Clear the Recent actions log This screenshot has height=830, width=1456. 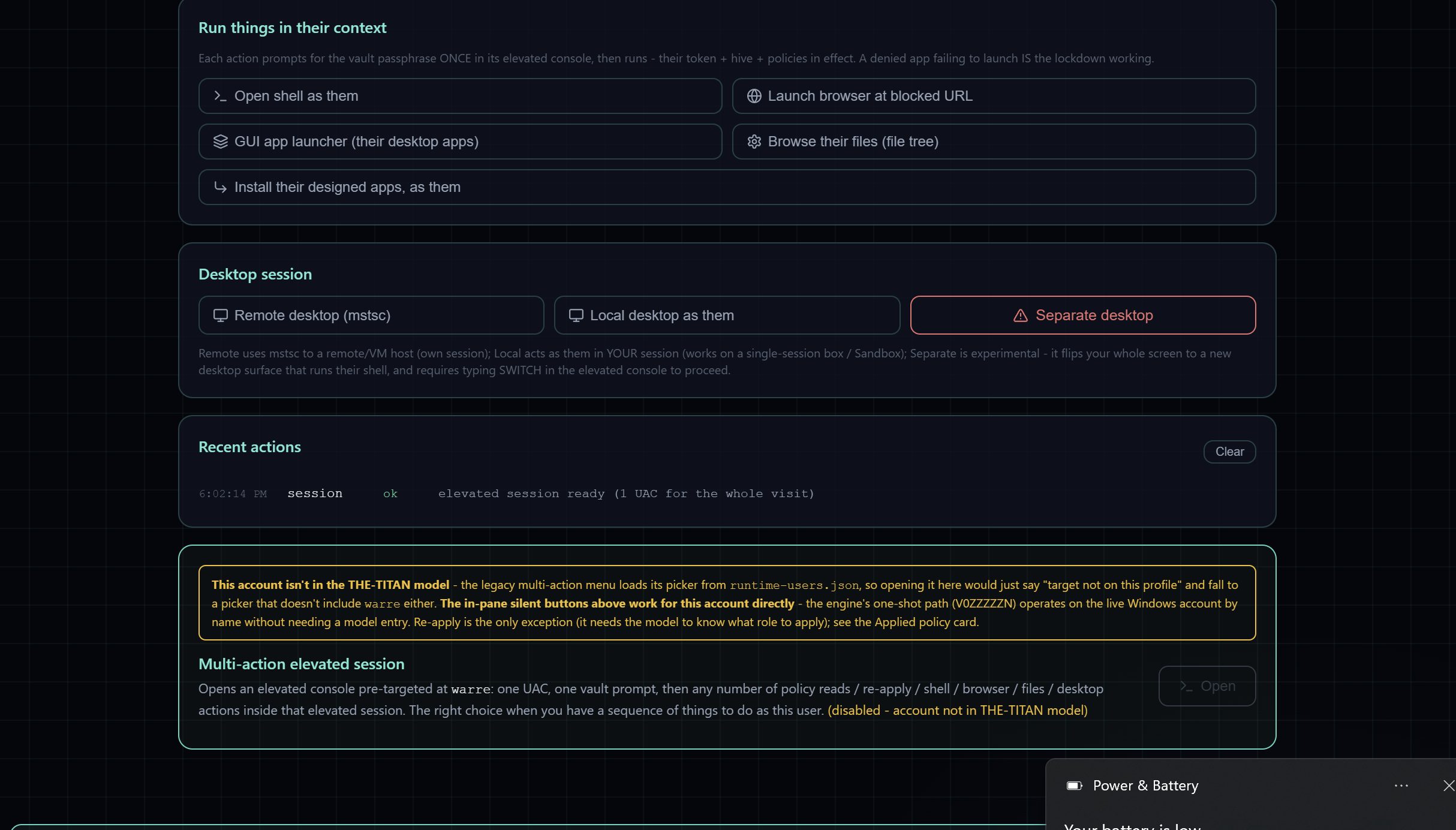click(x=1229, y=452)
